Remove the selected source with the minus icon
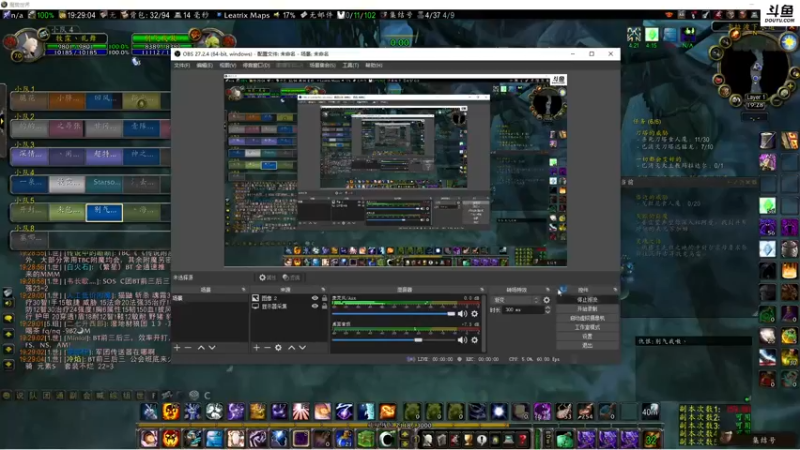Image resolution: width=800 pixels, height=450 pixels. pyautogui.click(x=267, y=347)
